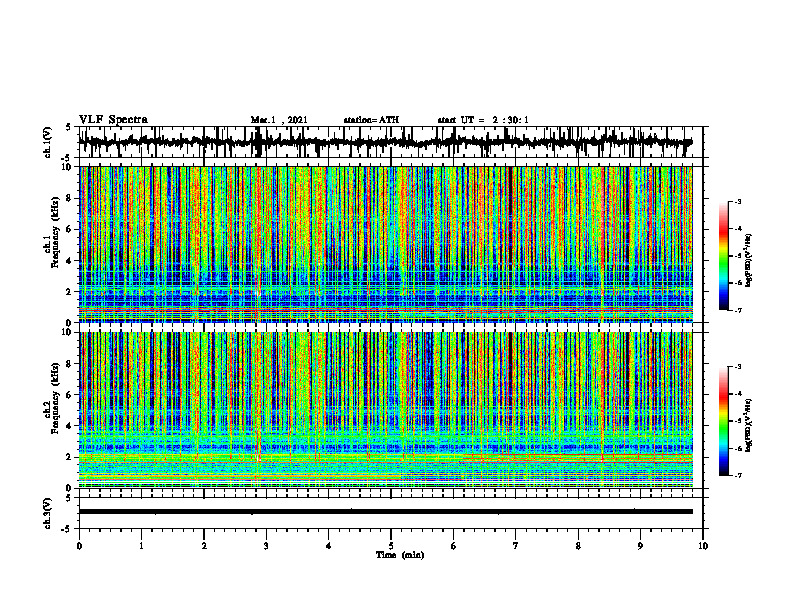Viewport: 792px width, 612px height.
Task: Click the ch.2 PSD color bar
Action: tap(724, 421)
